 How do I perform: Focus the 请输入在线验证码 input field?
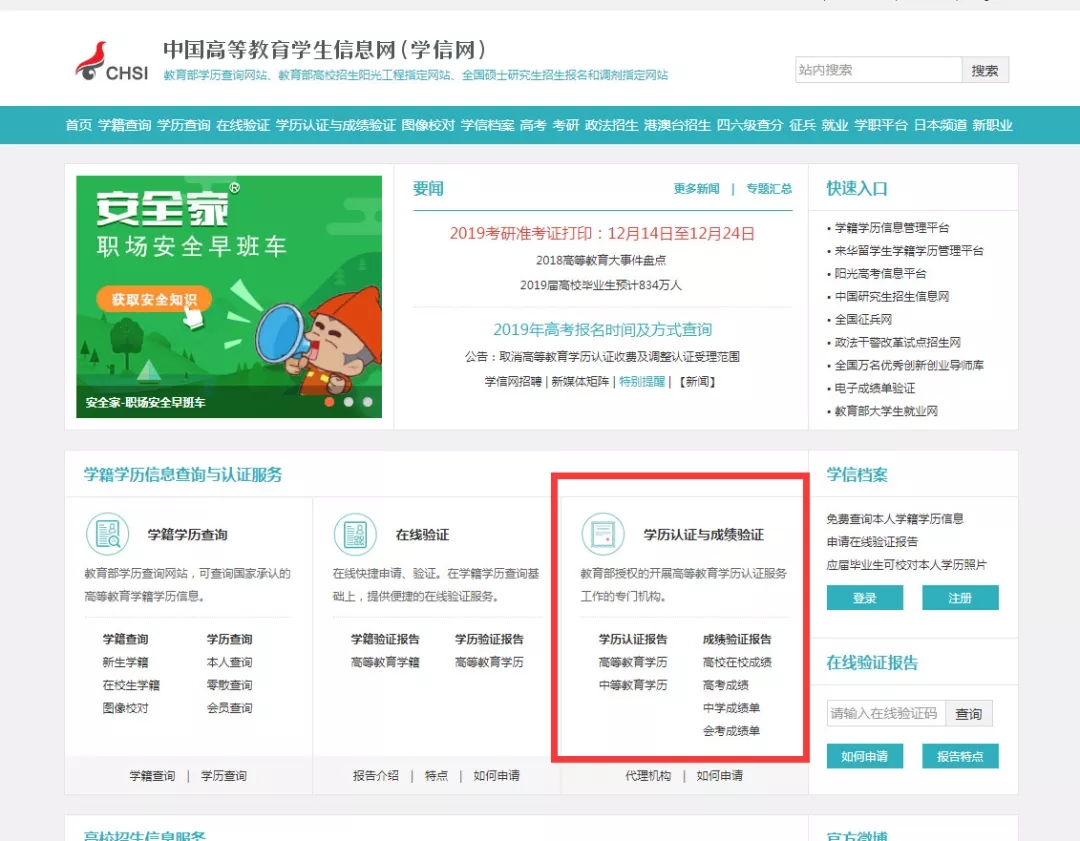pos(886,713)
